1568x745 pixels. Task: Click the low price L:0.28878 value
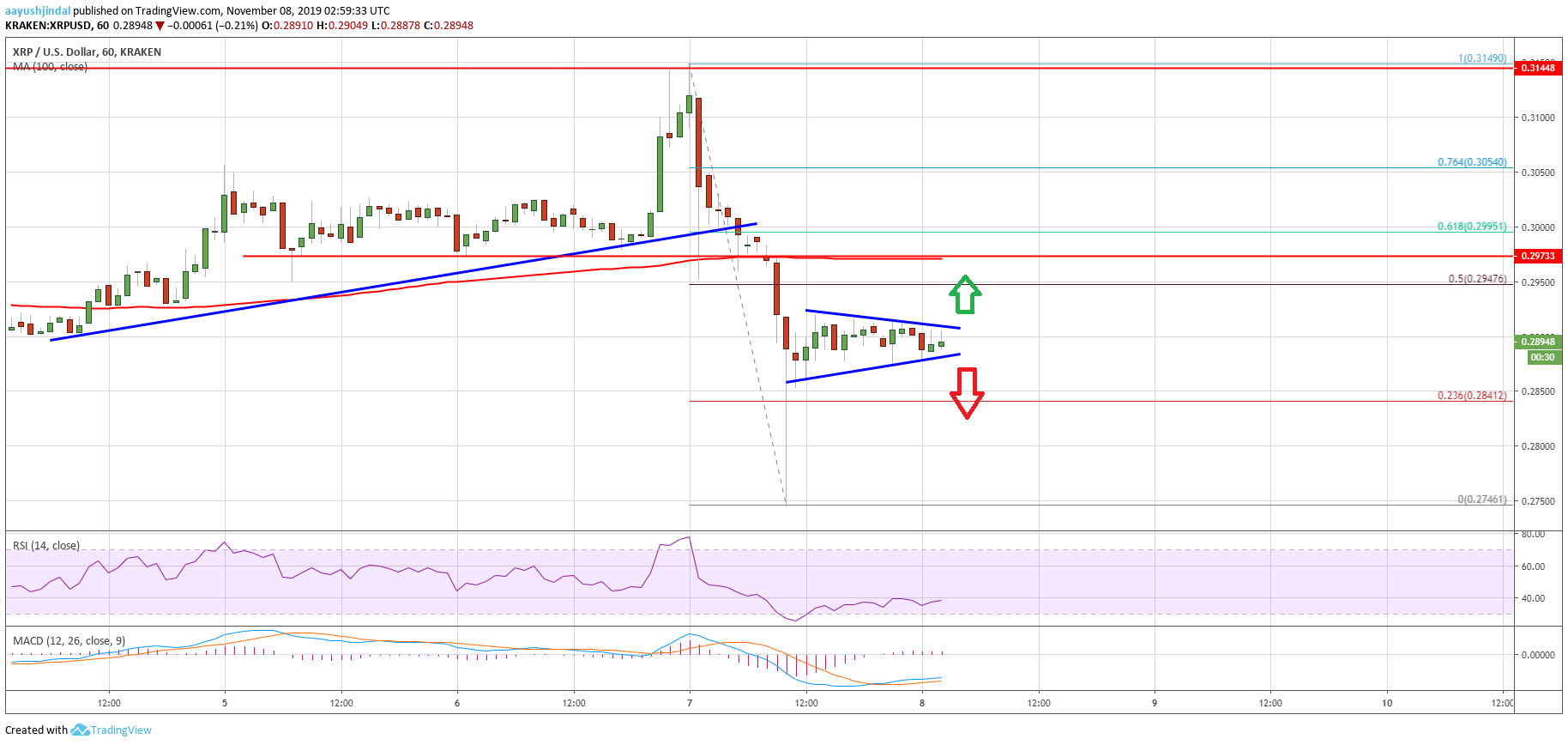tap(395, 26)
